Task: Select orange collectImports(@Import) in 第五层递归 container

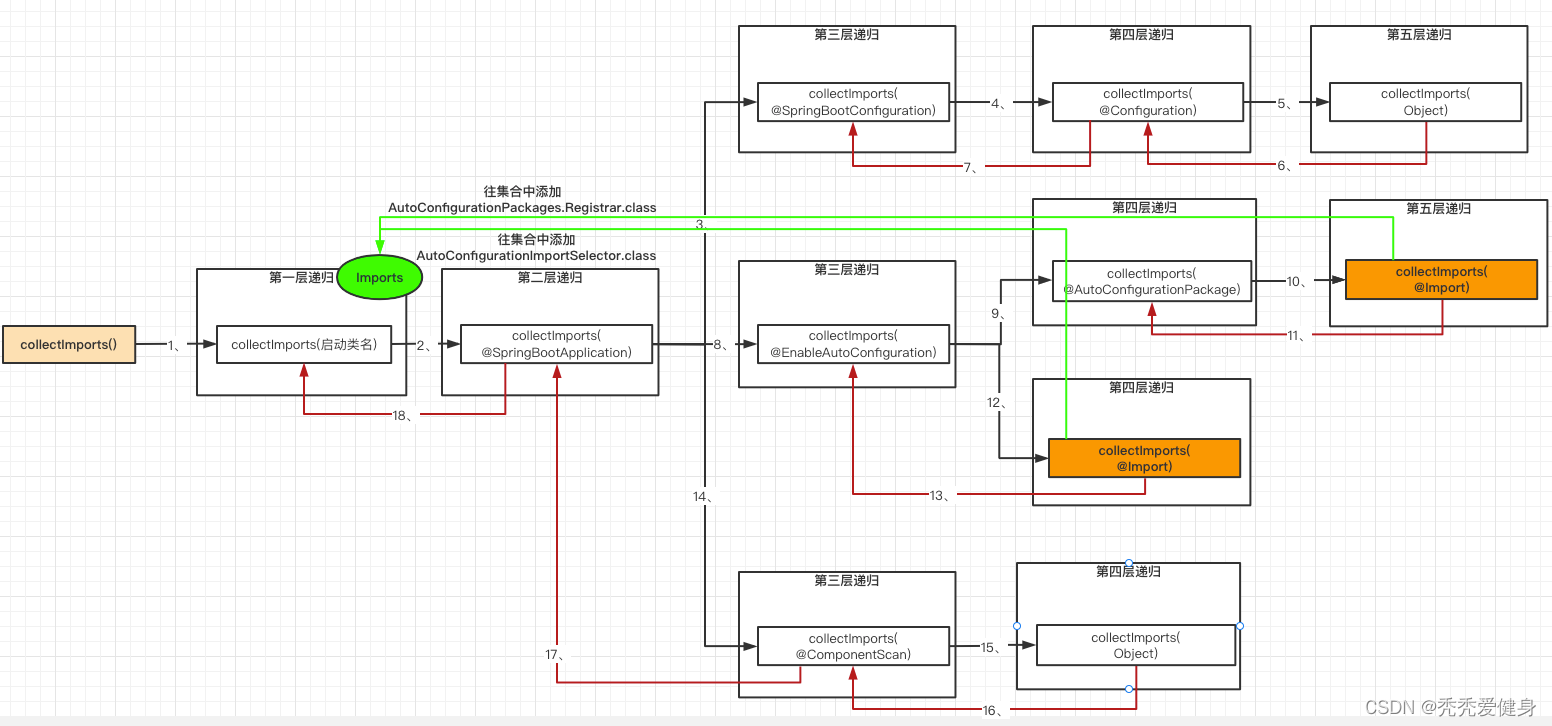Action: point(1440,279)
